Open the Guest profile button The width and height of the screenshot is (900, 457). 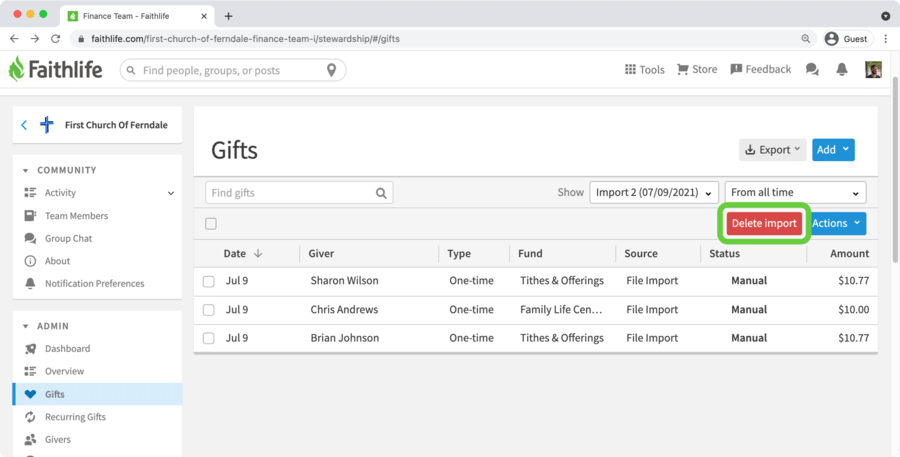pyautogui.click(x=848, y=38)
